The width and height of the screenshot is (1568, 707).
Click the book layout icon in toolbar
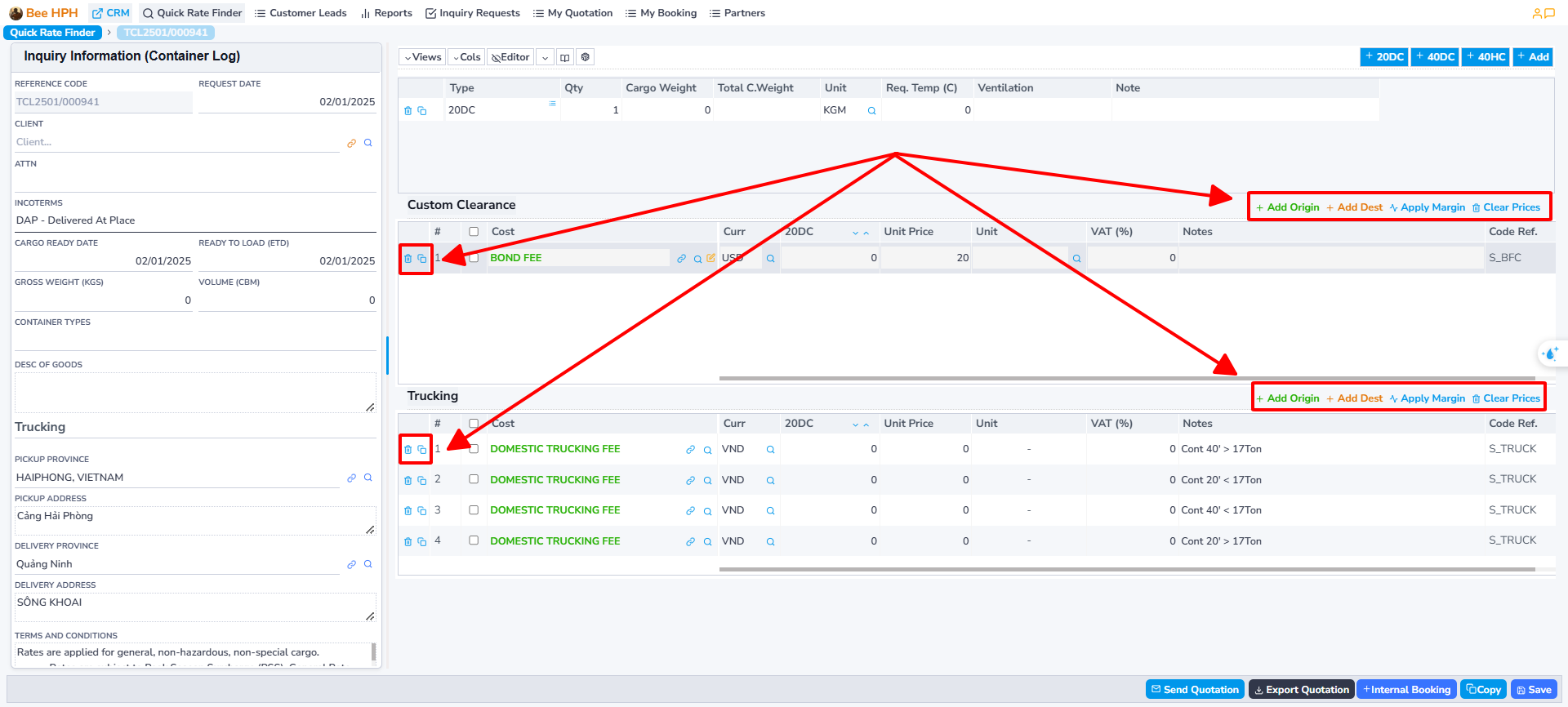point(564,57)
